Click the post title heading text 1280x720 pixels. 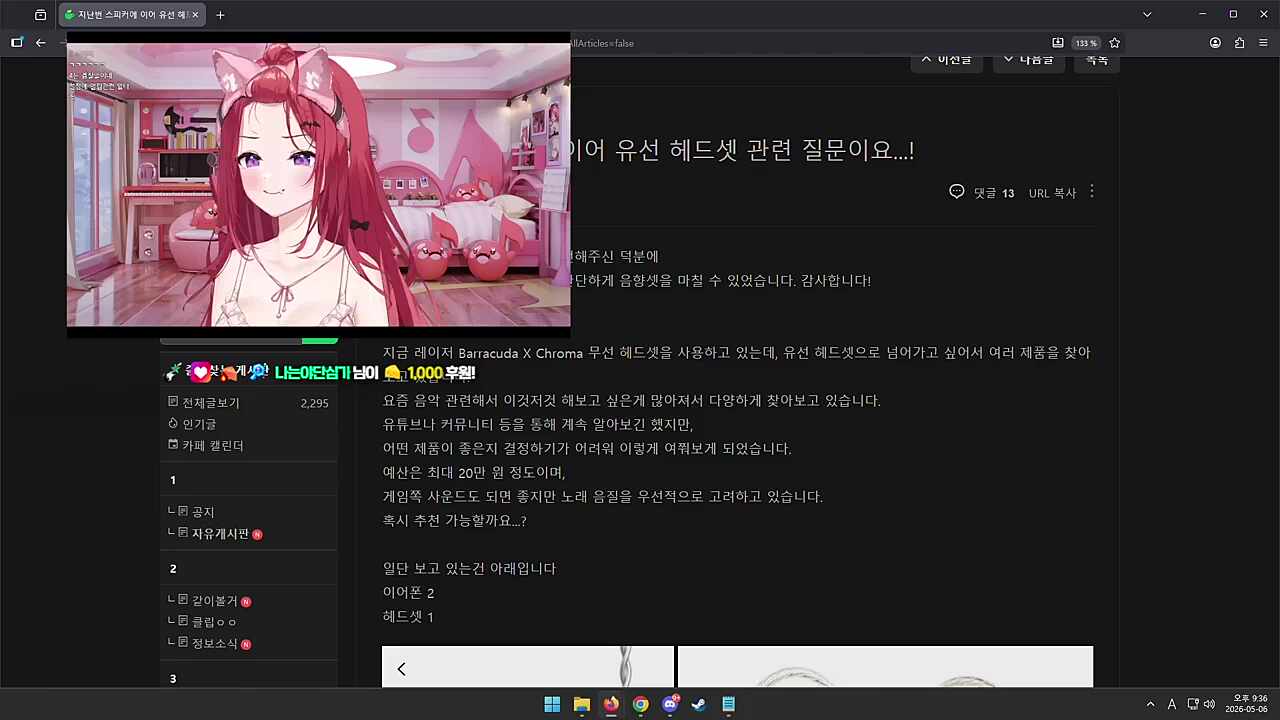(740, 151)
